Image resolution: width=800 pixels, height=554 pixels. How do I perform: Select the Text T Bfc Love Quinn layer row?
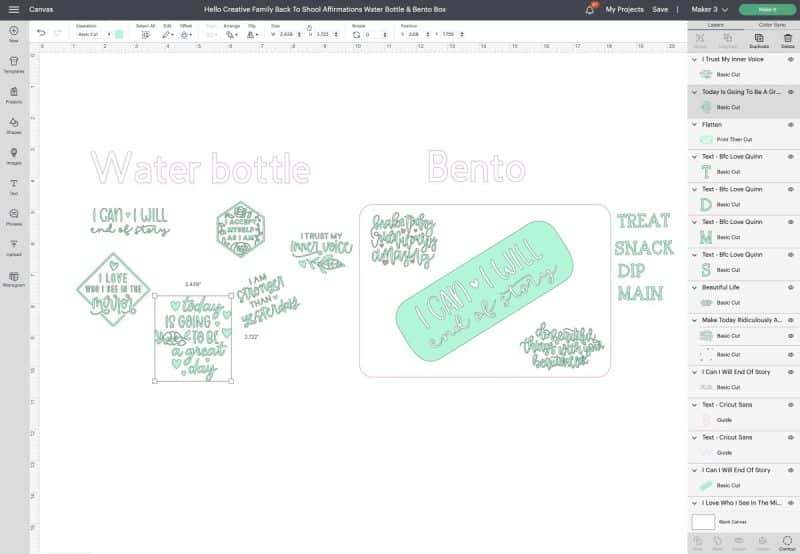point(743,172)
